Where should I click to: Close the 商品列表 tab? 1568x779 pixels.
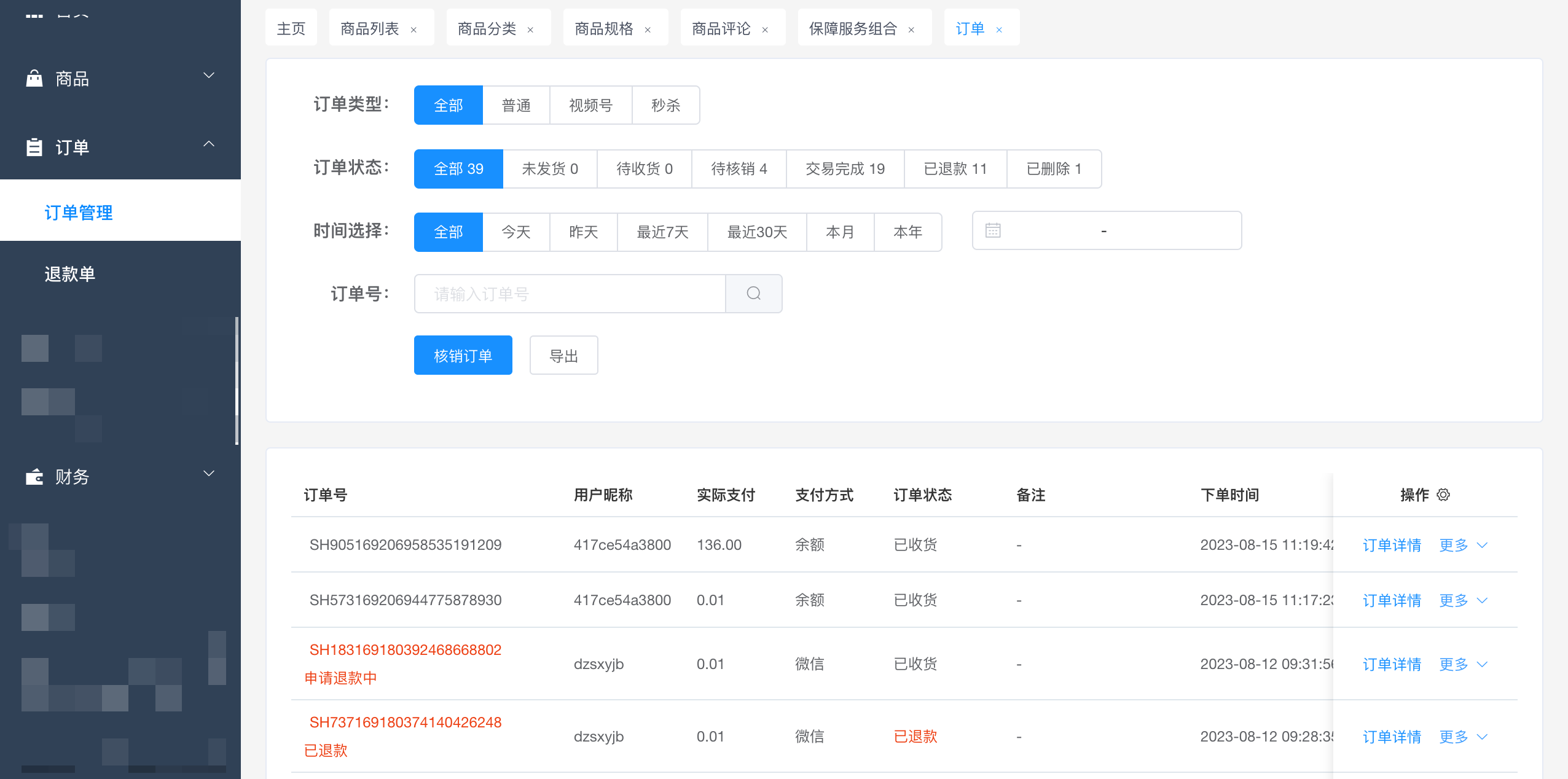point(414,29)
